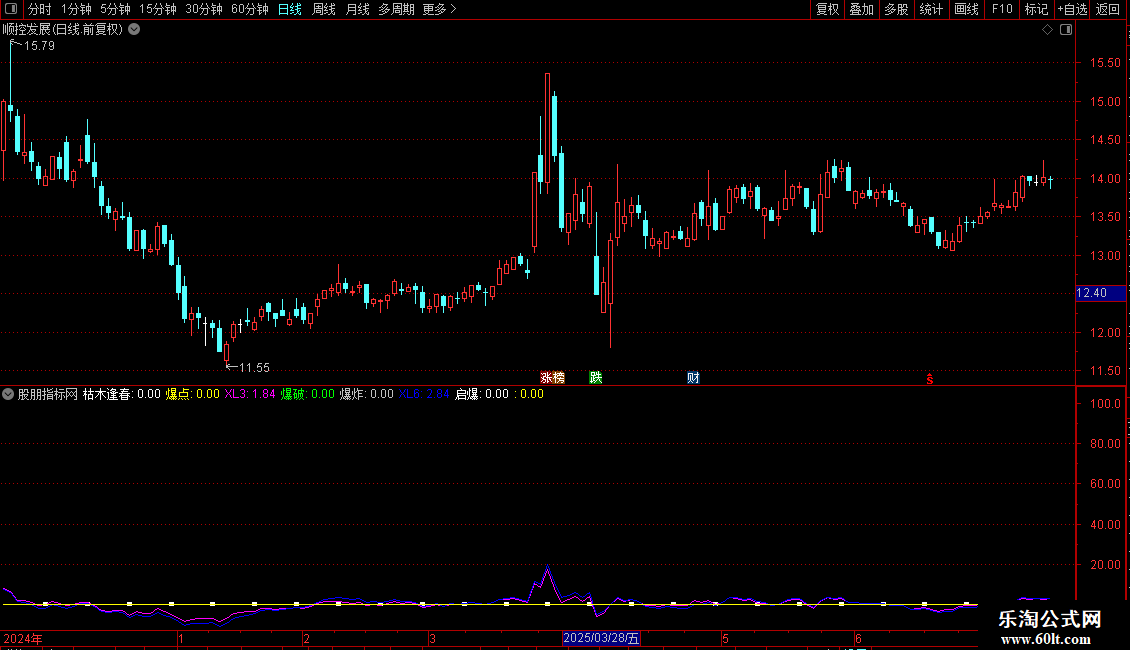Click the 2024年 label on the time axis
The image size is (1130, 650).
click(23, 638)
